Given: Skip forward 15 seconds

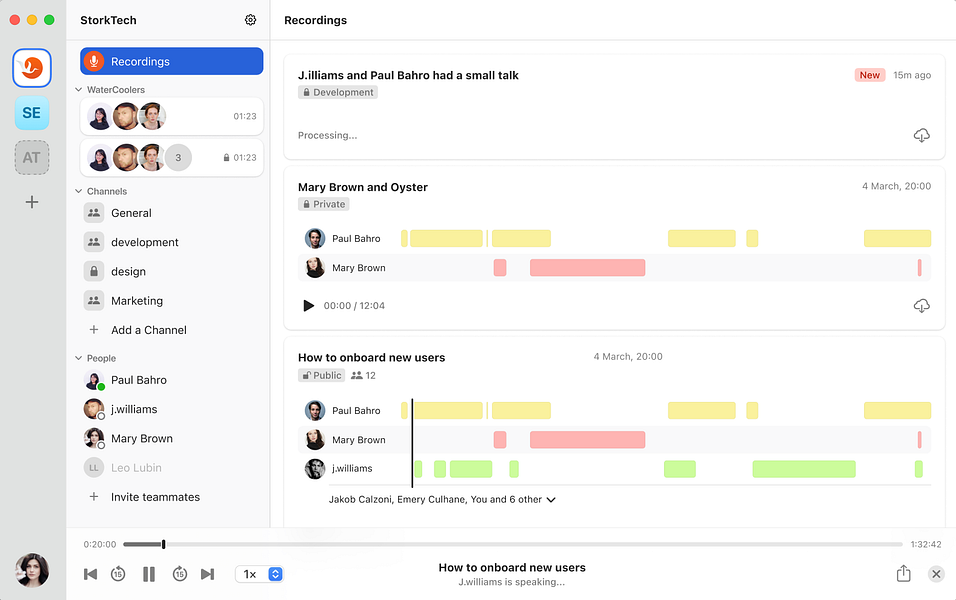Looking at the screenshot, I should pyautogui.click(x=180, y=574).
